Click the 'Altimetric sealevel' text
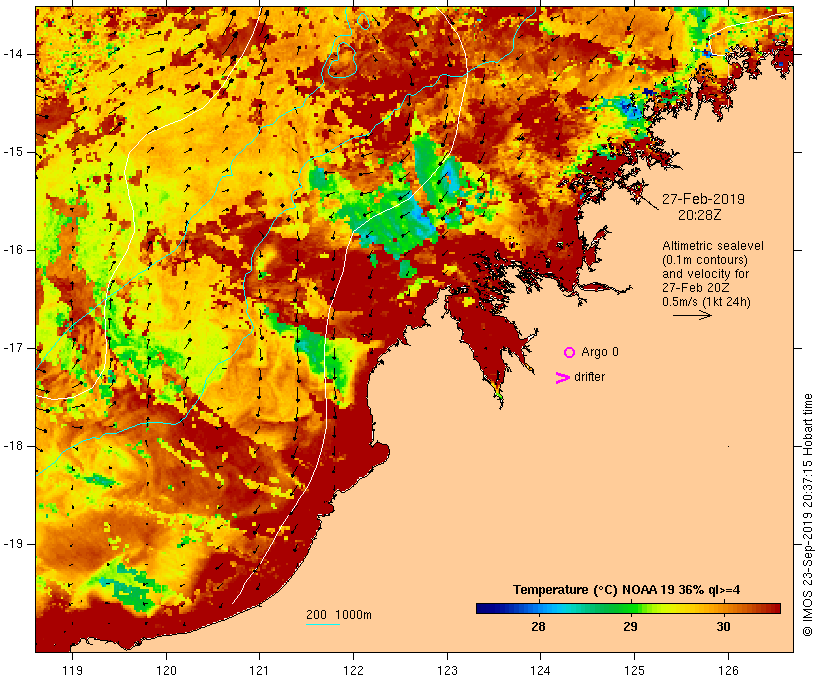The height and width of the screenshot is (680, 820). pyautogui.click(x=713, y=246)
